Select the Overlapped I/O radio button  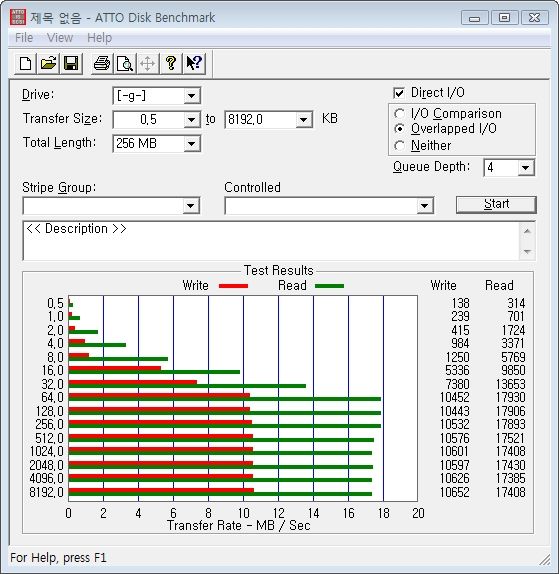399,129
